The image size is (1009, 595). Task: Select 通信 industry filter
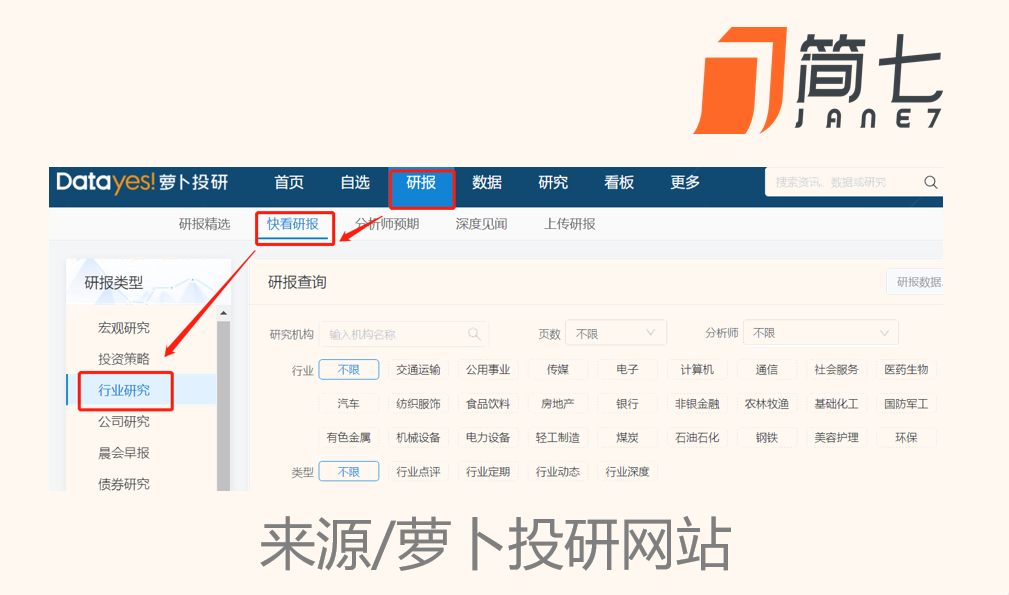pyautogui.click(x=767, y=370)
